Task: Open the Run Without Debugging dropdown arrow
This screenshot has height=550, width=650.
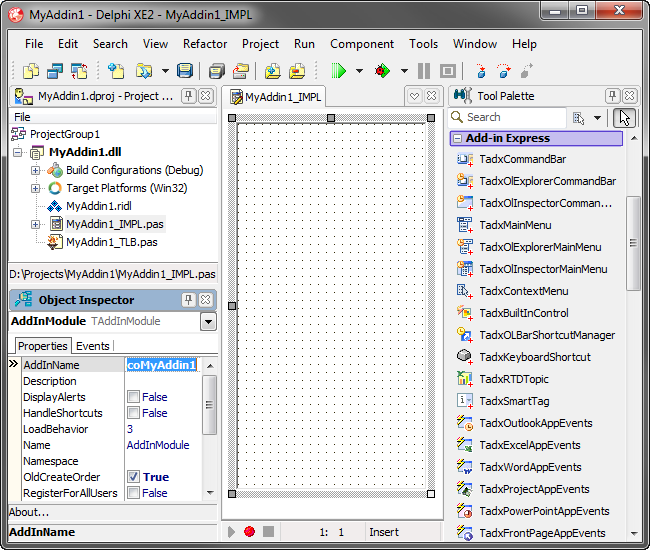Action: pyautogui.click(x=404, y=71)
